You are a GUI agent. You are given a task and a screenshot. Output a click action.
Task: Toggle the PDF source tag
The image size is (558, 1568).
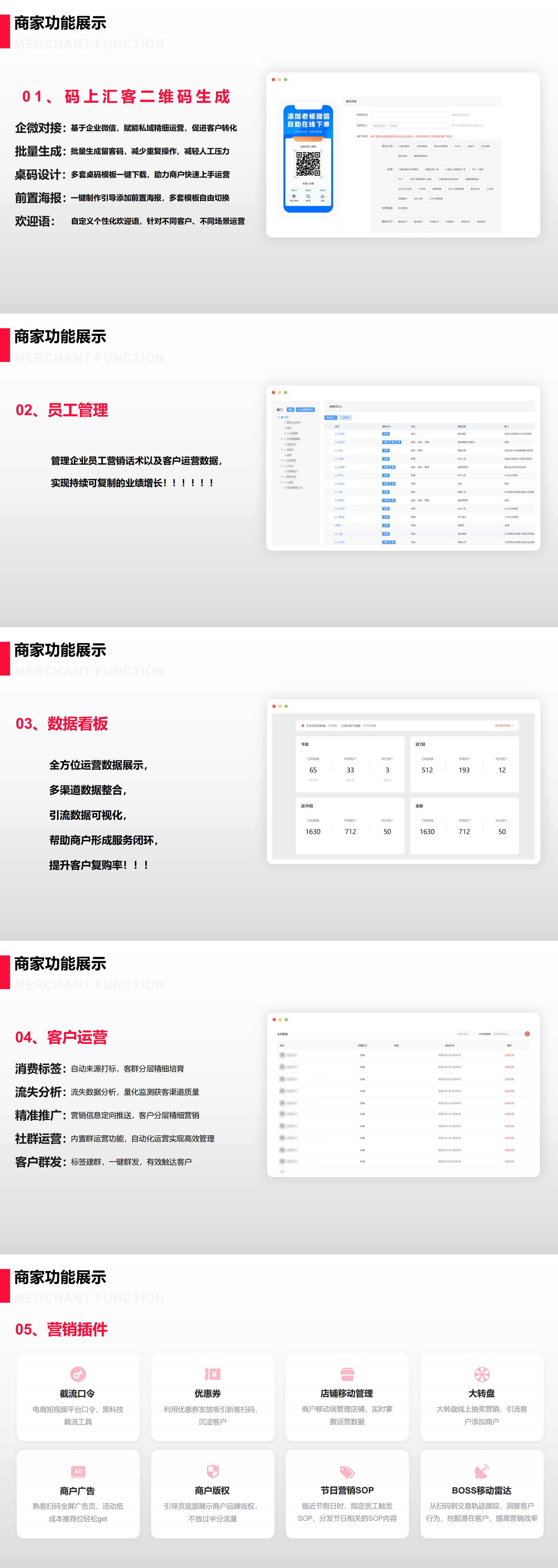[400, 180]
